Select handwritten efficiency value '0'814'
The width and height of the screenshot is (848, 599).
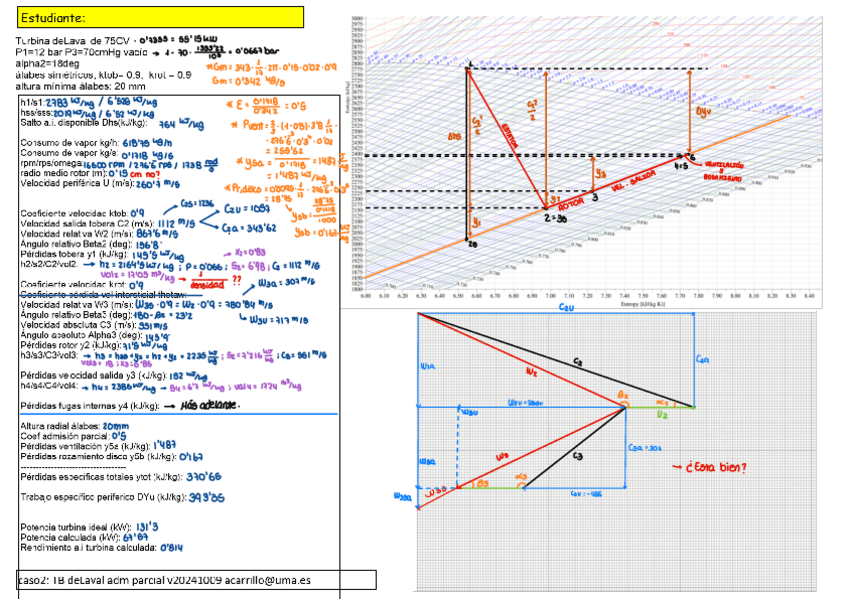(x=172, y=548)
